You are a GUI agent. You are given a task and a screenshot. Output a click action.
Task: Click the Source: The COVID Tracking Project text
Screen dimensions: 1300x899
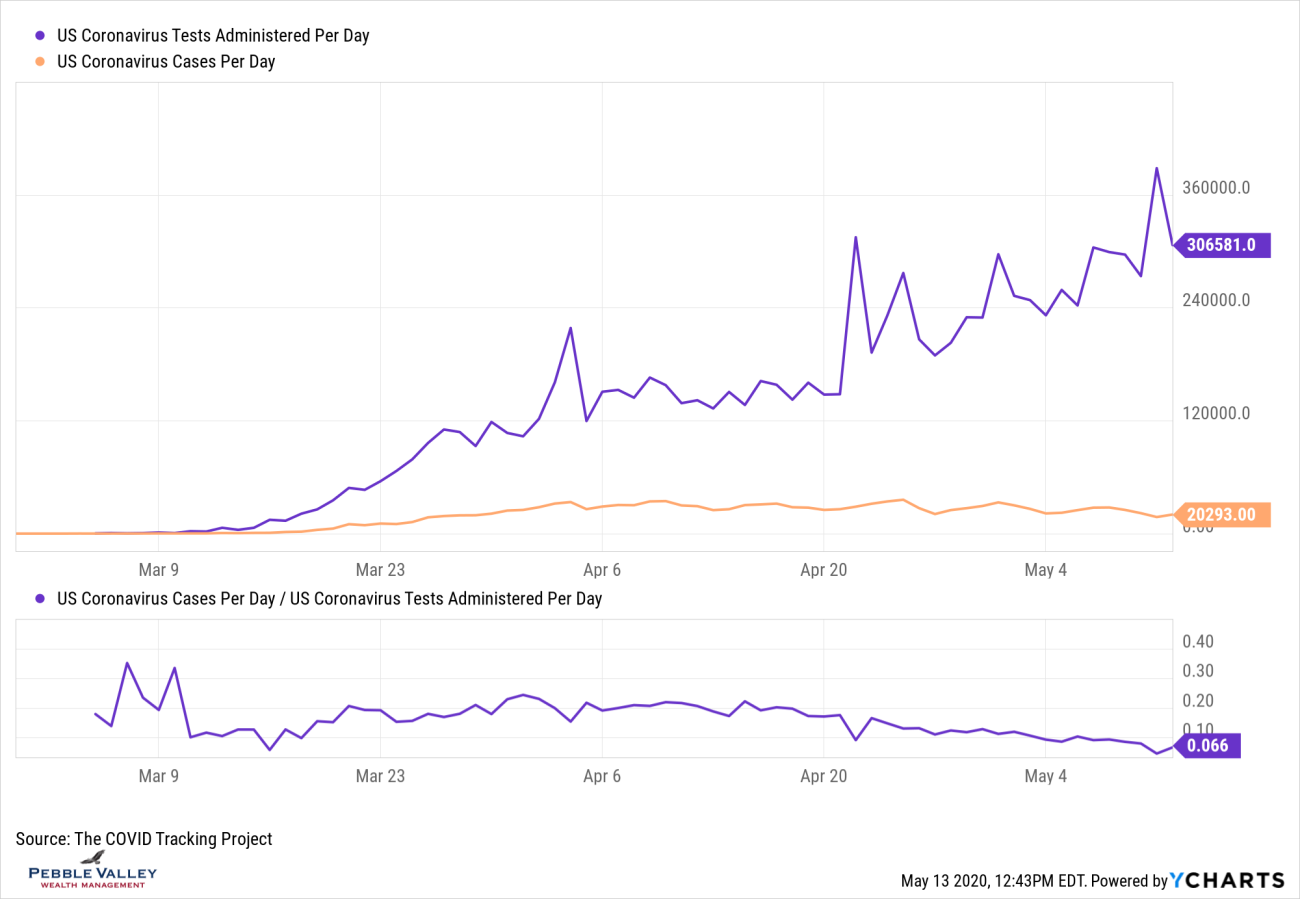pyautogui.click(x=144, y=839)
